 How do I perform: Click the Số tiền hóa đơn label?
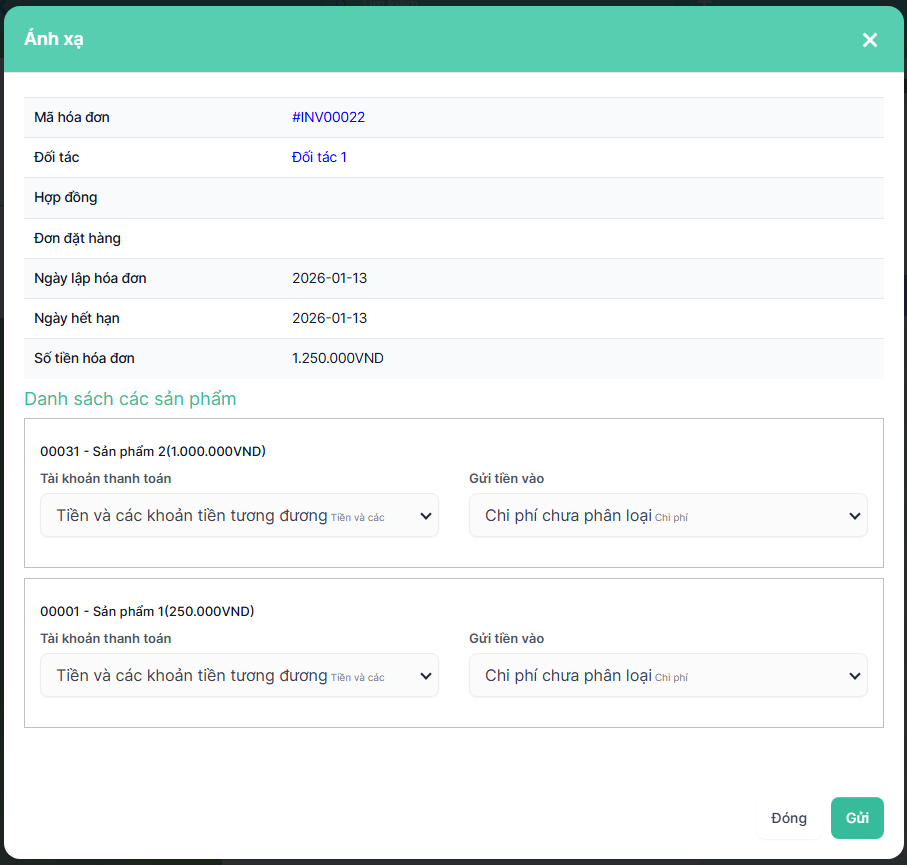[84, 358]
